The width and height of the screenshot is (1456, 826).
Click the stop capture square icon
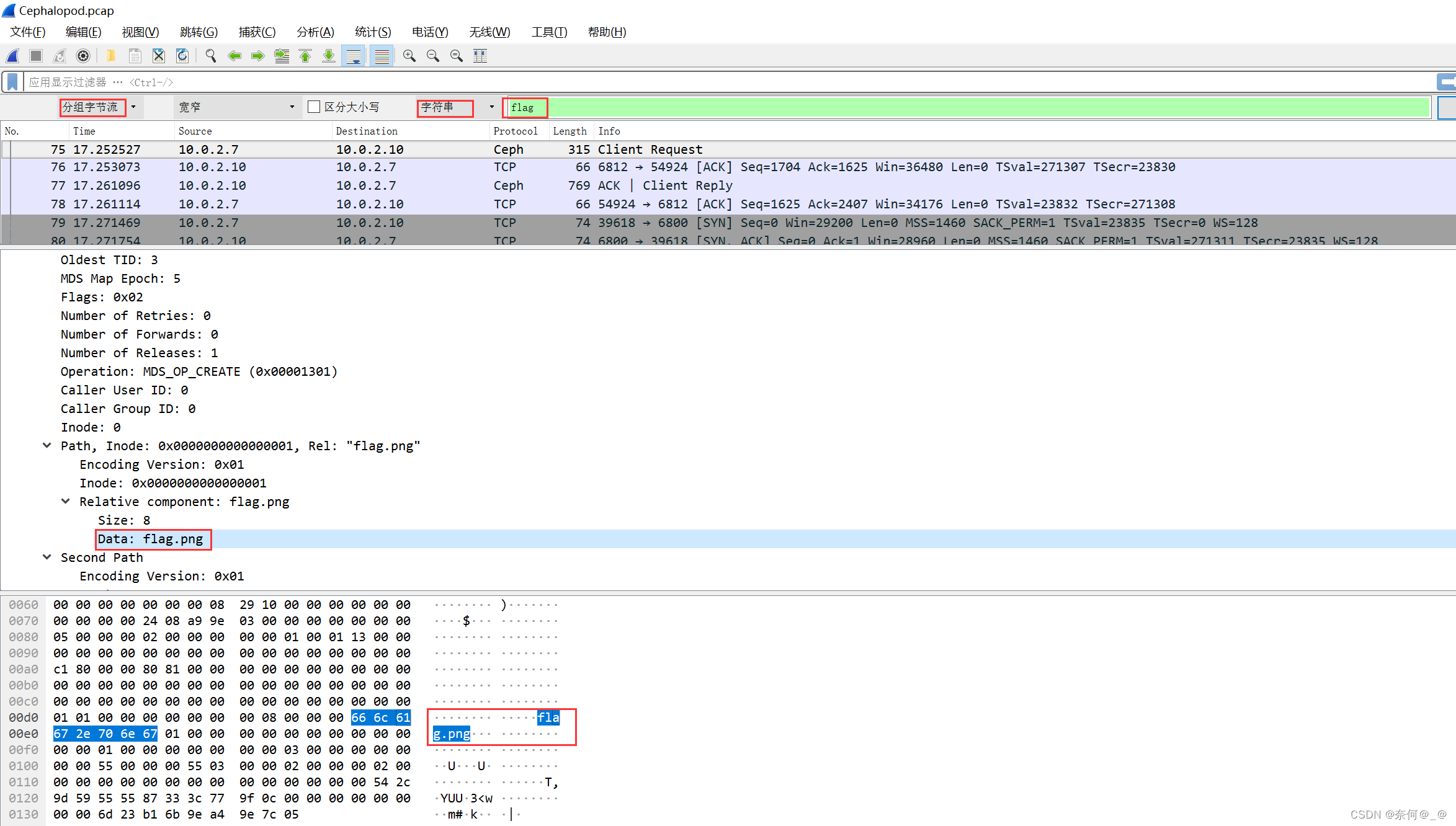tap(36, 56)
